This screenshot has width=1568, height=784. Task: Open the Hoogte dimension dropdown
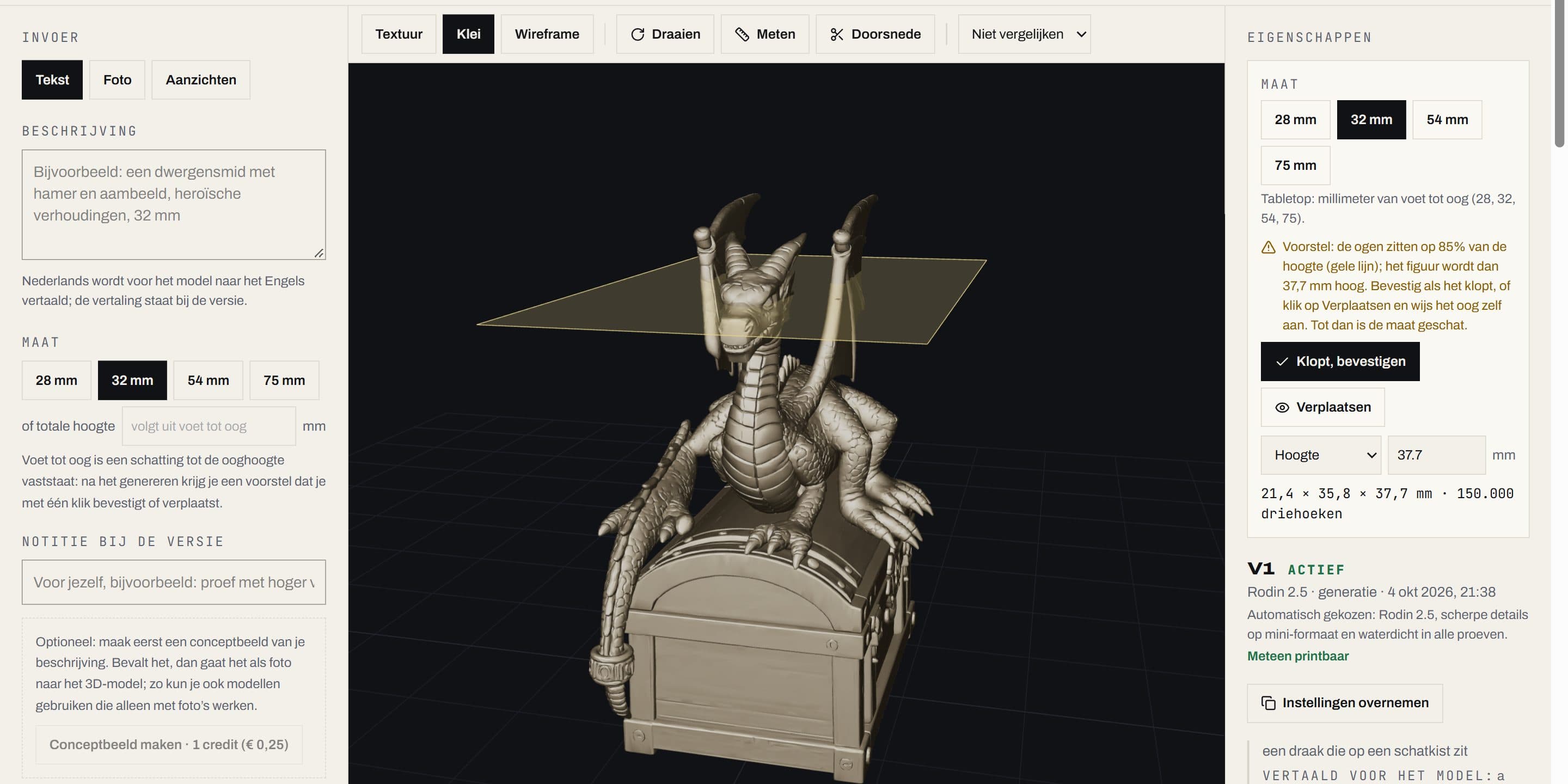click(x=1321, y=455)
